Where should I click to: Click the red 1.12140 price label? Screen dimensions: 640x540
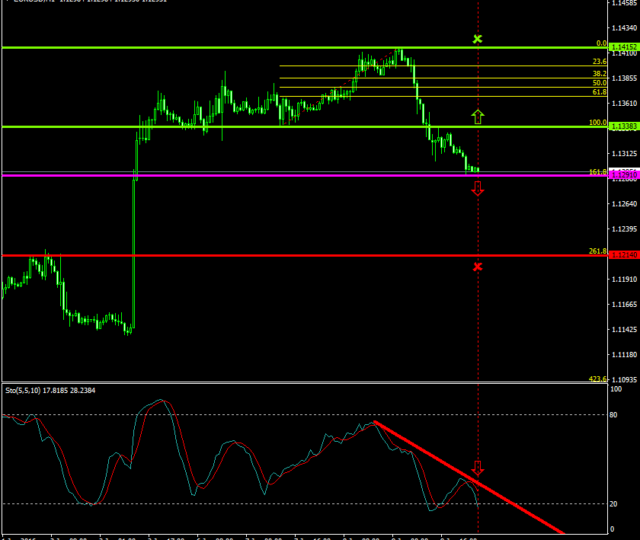pos(624,256)
